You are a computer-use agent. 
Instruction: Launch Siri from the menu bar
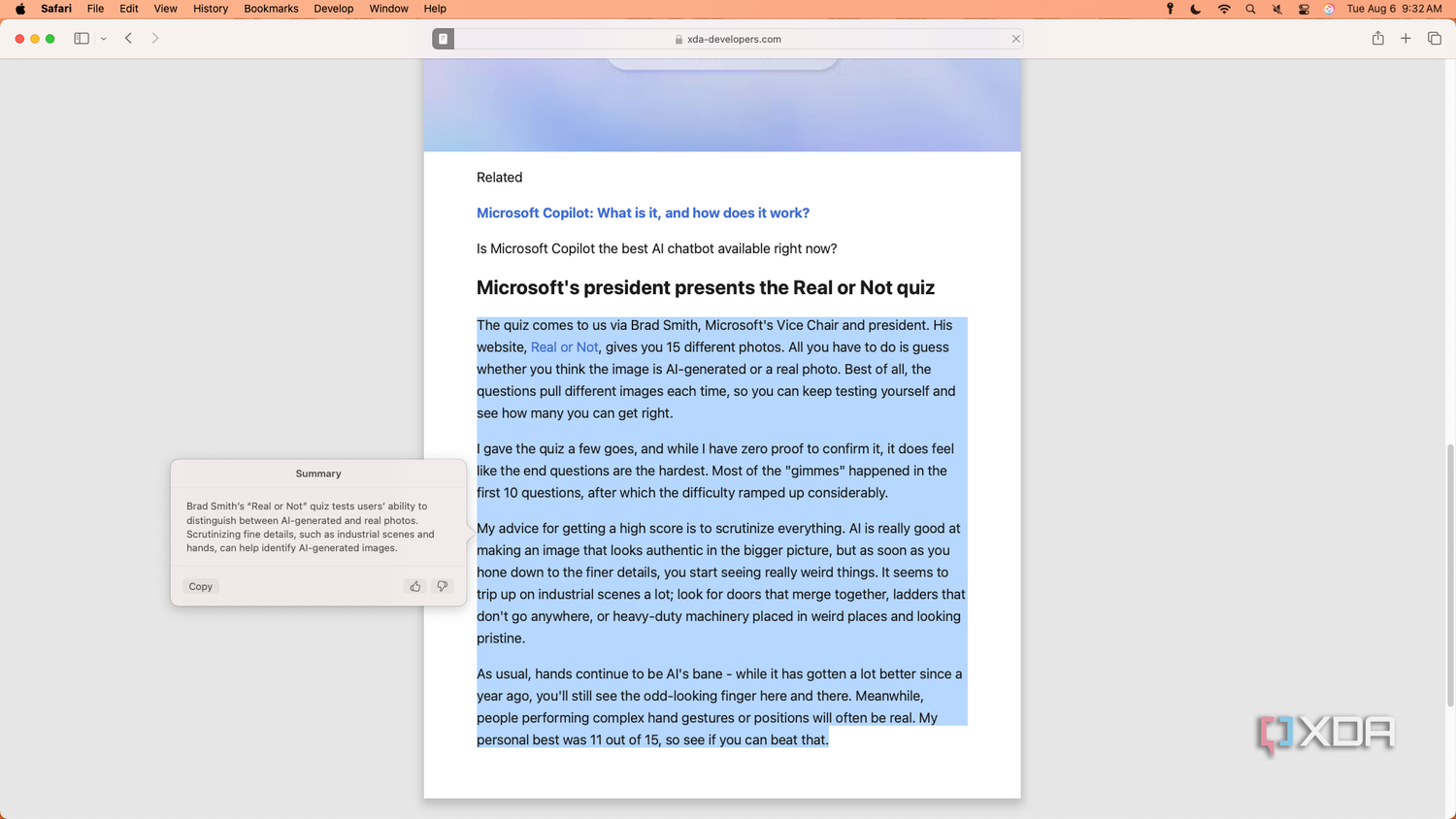(1329, 9)
